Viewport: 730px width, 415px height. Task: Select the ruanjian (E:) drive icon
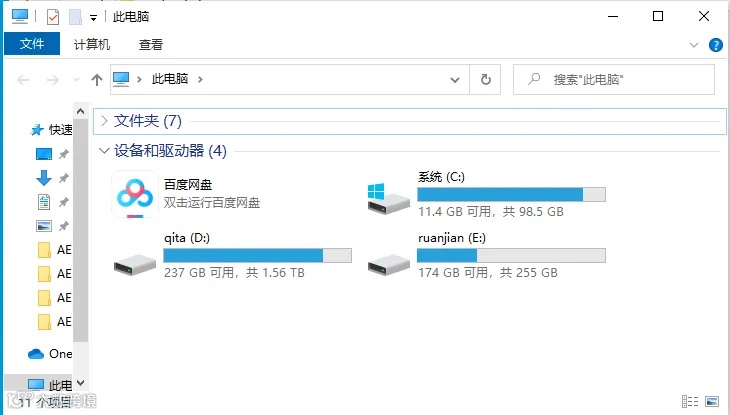coord(389,264)
